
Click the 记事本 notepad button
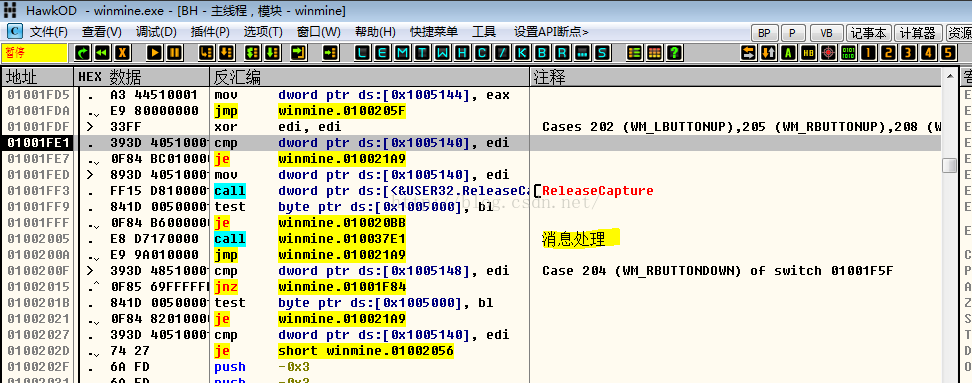point(868,33)
